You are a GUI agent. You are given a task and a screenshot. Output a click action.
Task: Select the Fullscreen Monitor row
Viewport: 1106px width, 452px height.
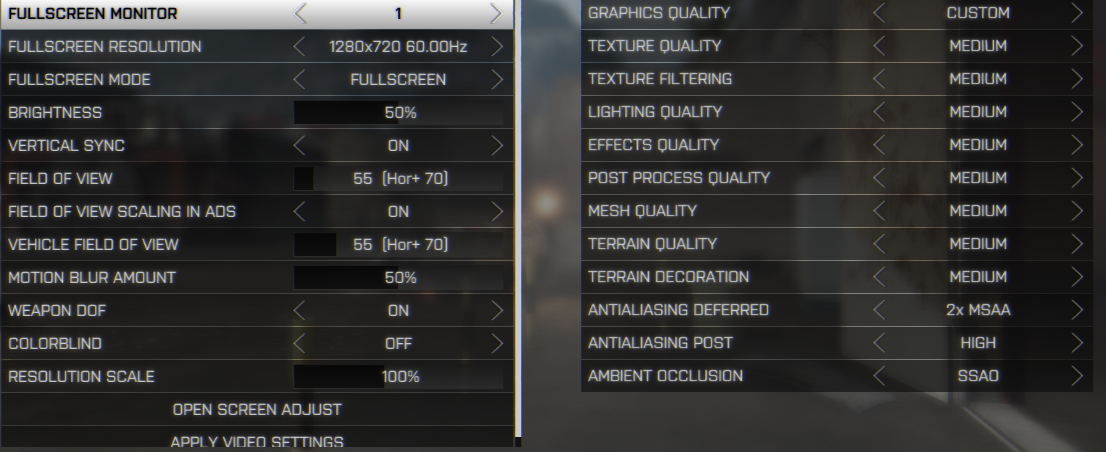257,14
